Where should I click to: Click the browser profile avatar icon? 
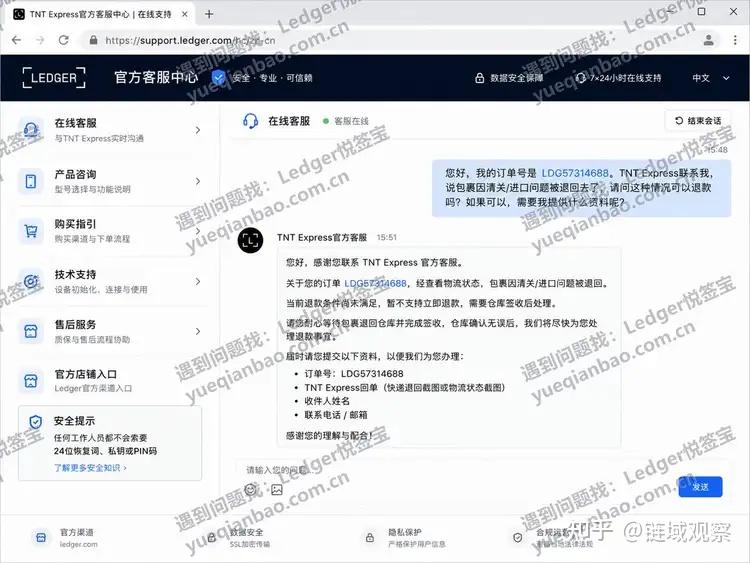pos(708,40)
